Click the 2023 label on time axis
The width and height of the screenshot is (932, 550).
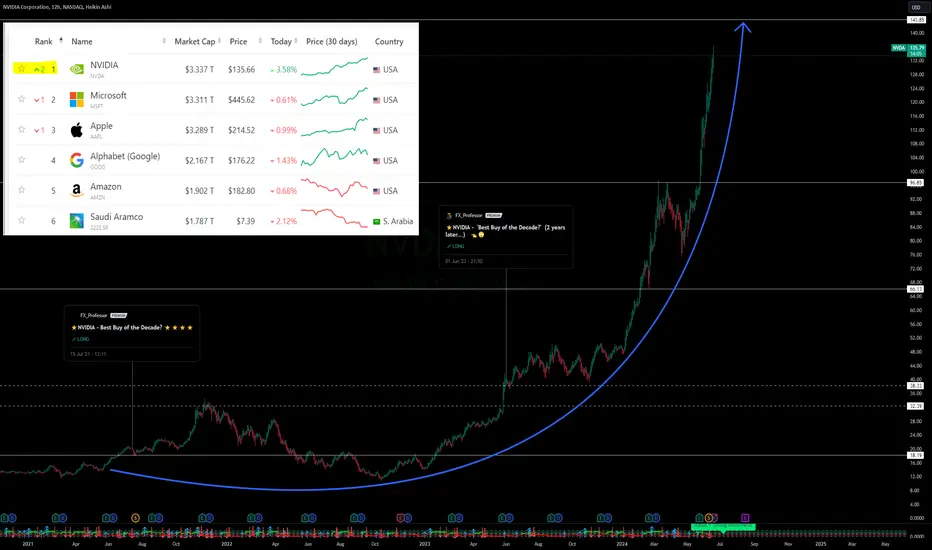[424, 543]
